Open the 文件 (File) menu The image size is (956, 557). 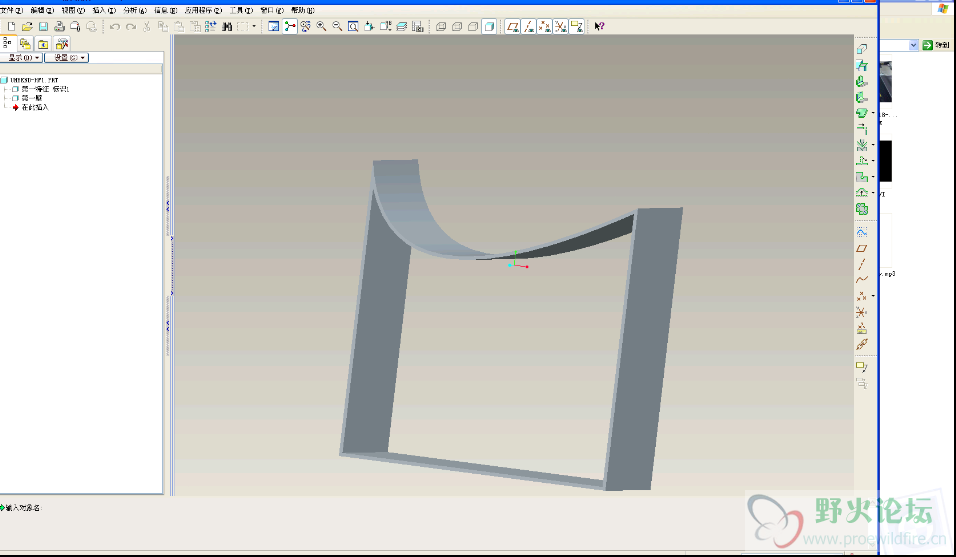click(x=12, y=10)
